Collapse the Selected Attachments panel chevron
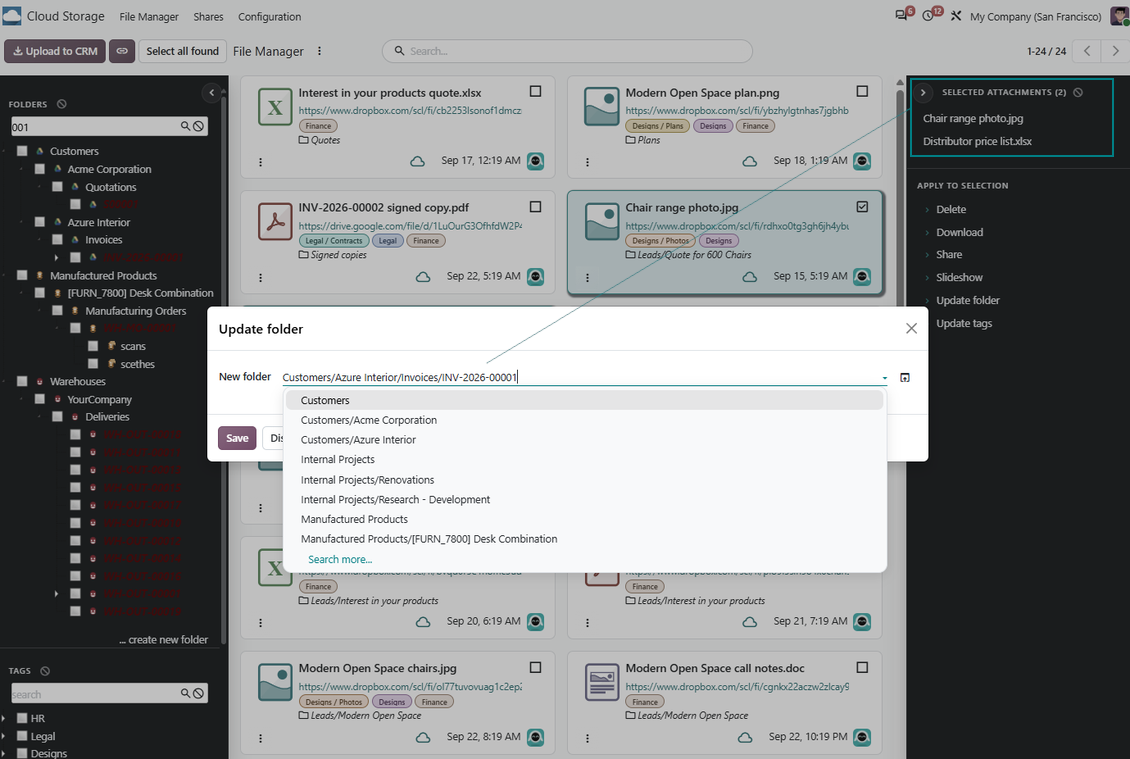This screenshot has width=1130, height=759. coord(923,92)
